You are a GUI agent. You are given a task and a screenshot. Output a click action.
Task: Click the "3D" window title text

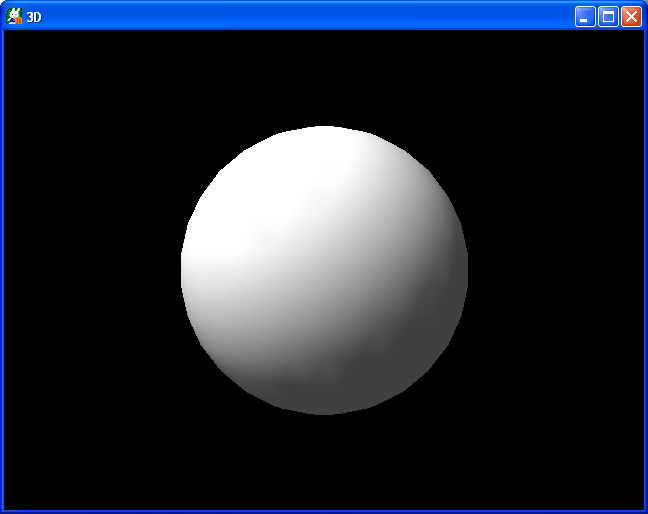click(34, 17)
